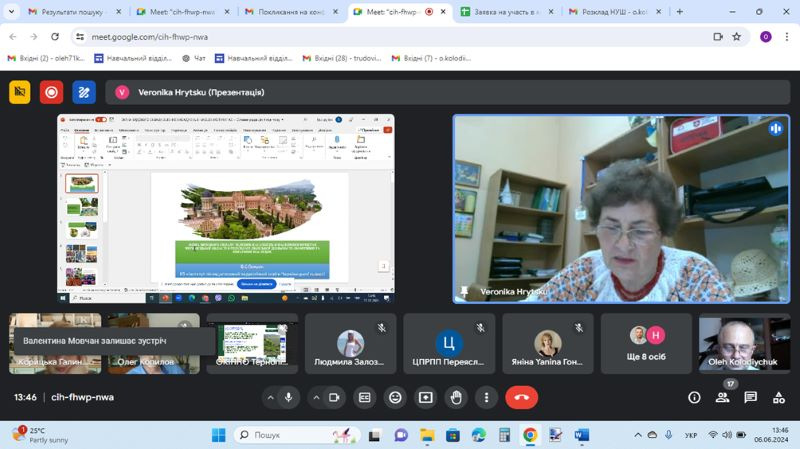The image size is (800, 449).
Task: Click the camera permission icon in address bar
Action: 718,37
